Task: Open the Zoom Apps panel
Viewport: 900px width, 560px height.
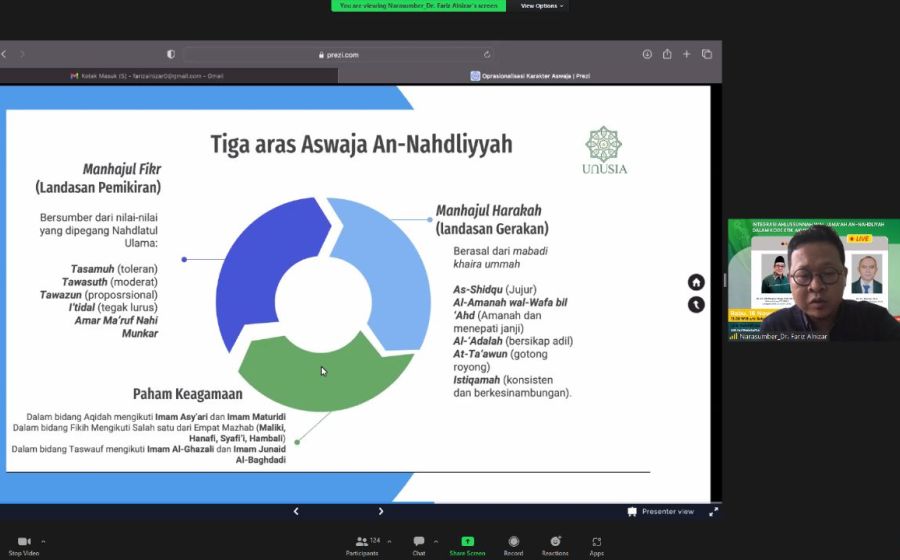Action: click(x=596, y=541)
